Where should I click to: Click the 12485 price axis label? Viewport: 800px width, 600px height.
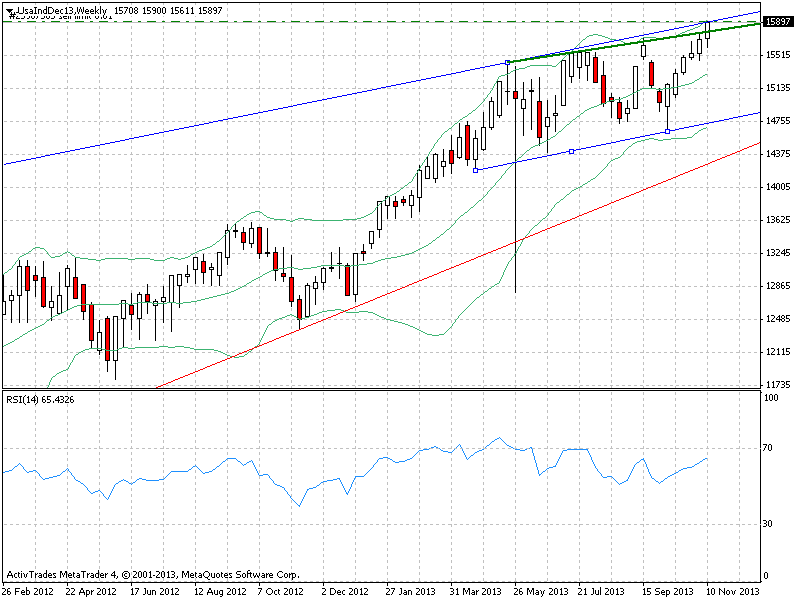[x=778, y=319]
